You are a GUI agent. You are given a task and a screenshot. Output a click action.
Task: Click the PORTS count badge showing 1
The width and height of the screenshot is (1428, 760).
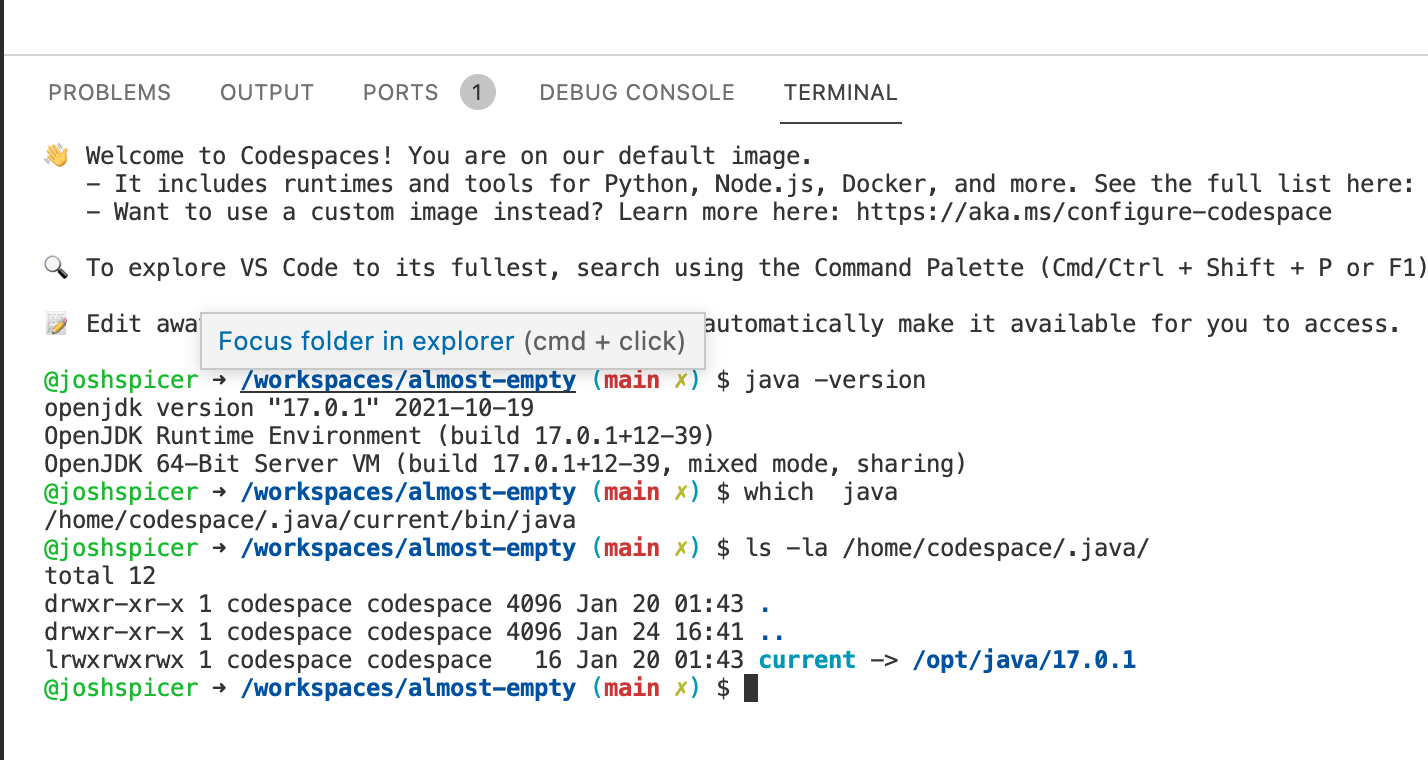[478, 93]
